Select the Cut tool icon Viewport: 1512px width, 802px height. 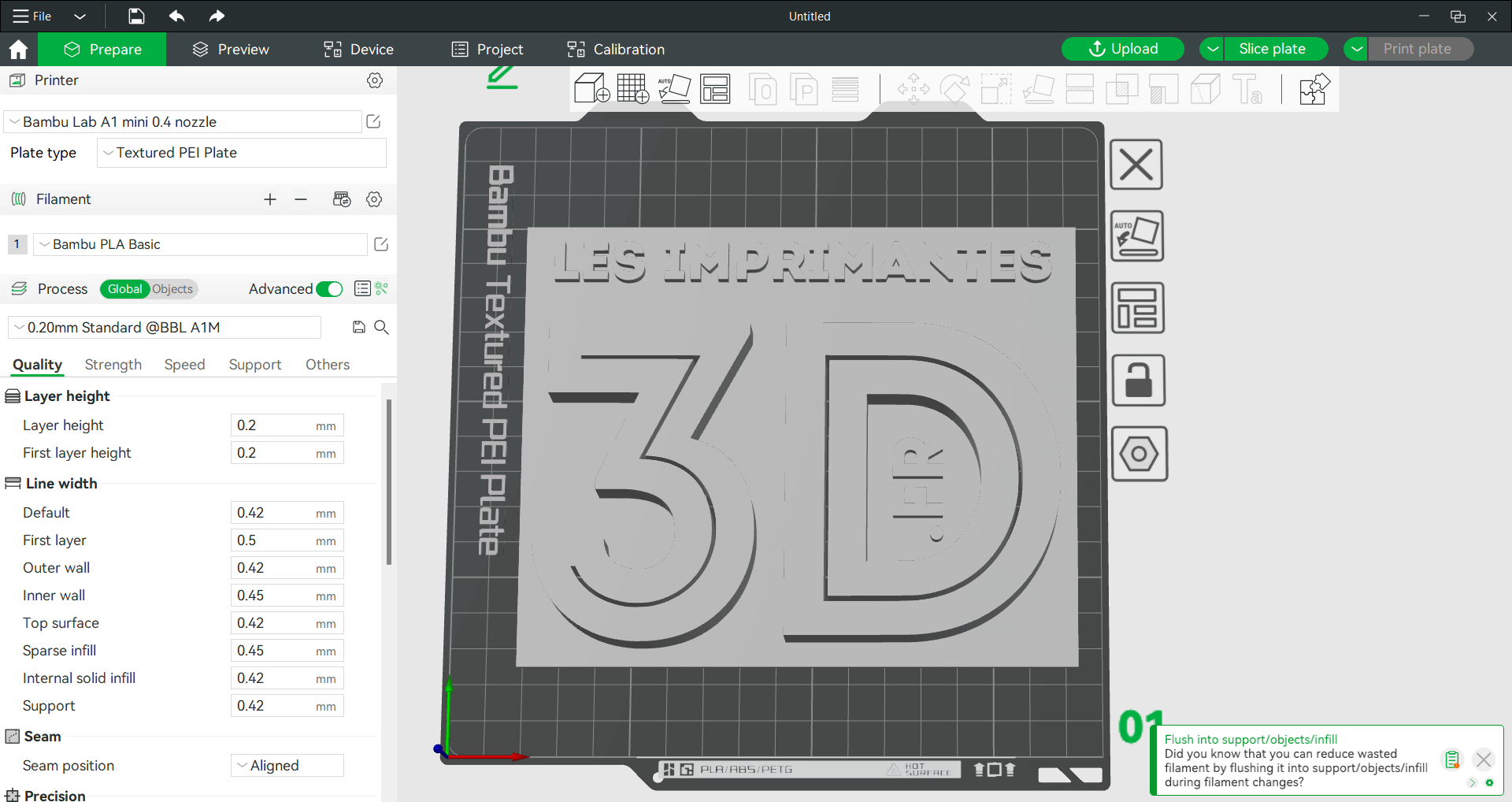1080,88
